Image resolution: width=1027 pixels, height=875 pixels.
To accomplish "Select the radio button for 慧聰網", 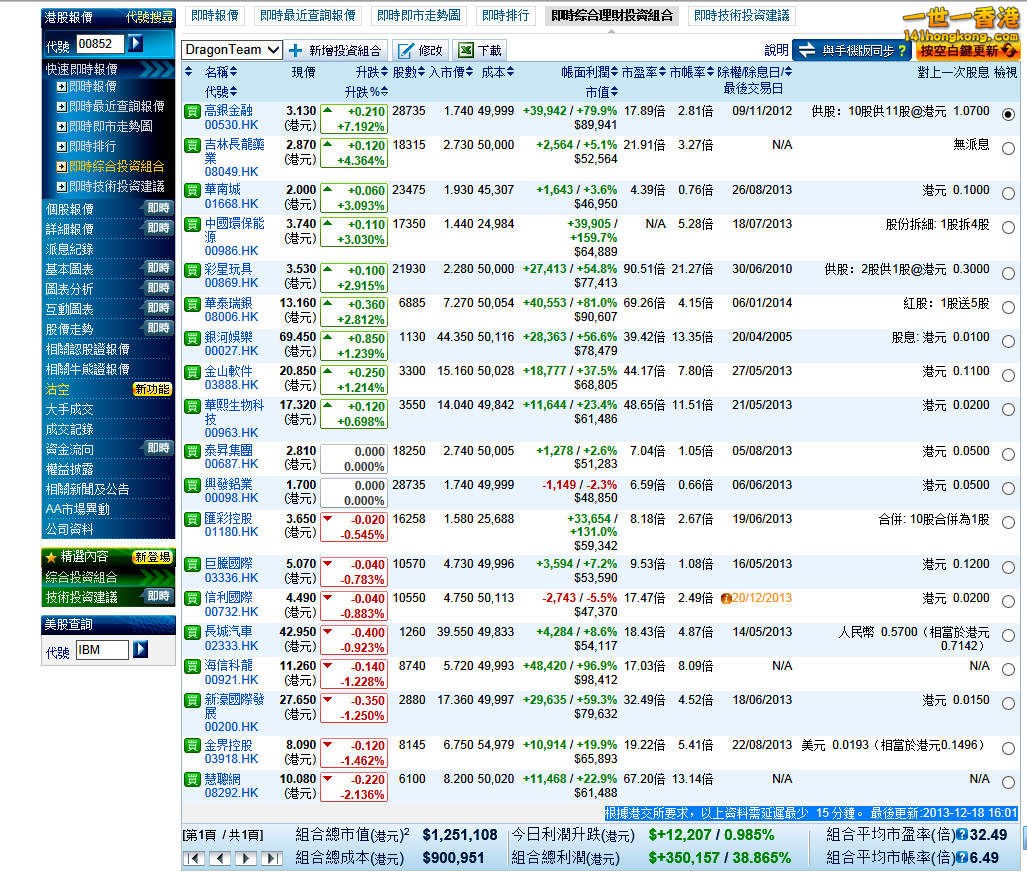I will pos(1008,783).
